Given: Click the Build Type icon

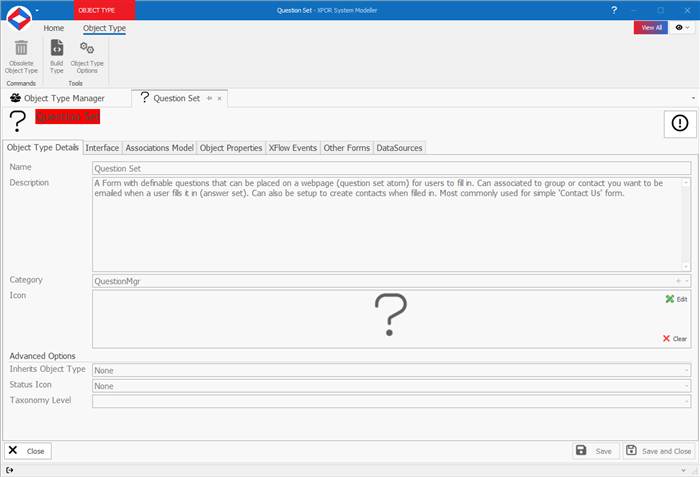Looking at the screenshot, I should pyautogui.click(x=57, y=47).
